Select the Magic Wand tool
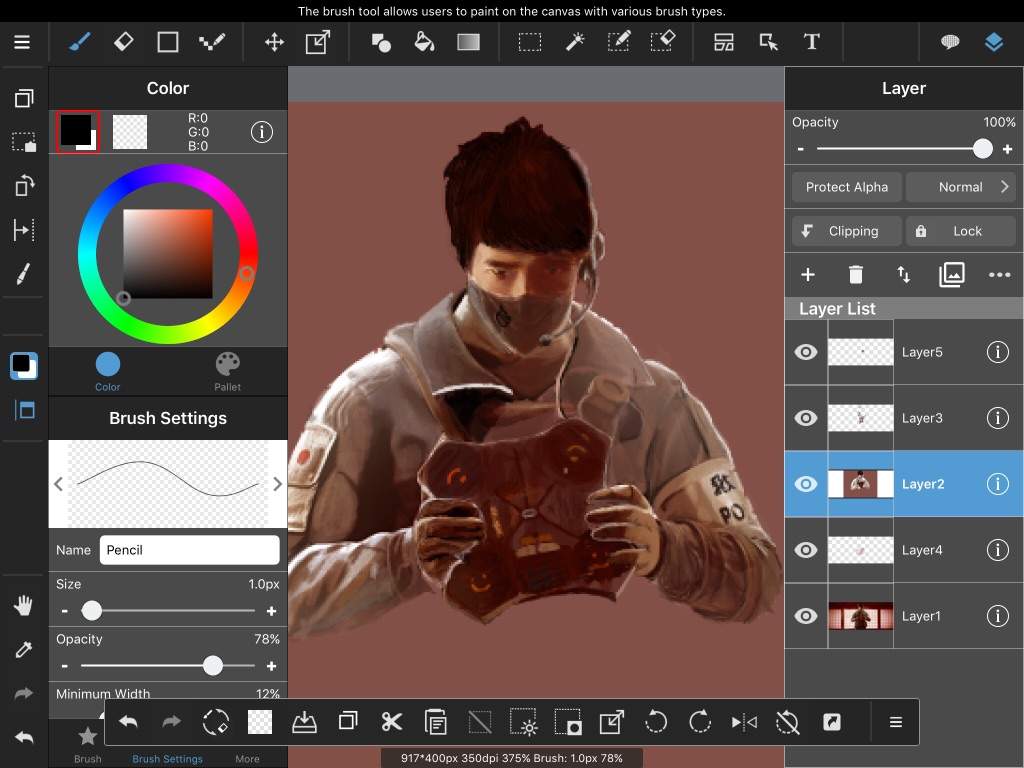The image size is (1024, 768). click(575, 42)
